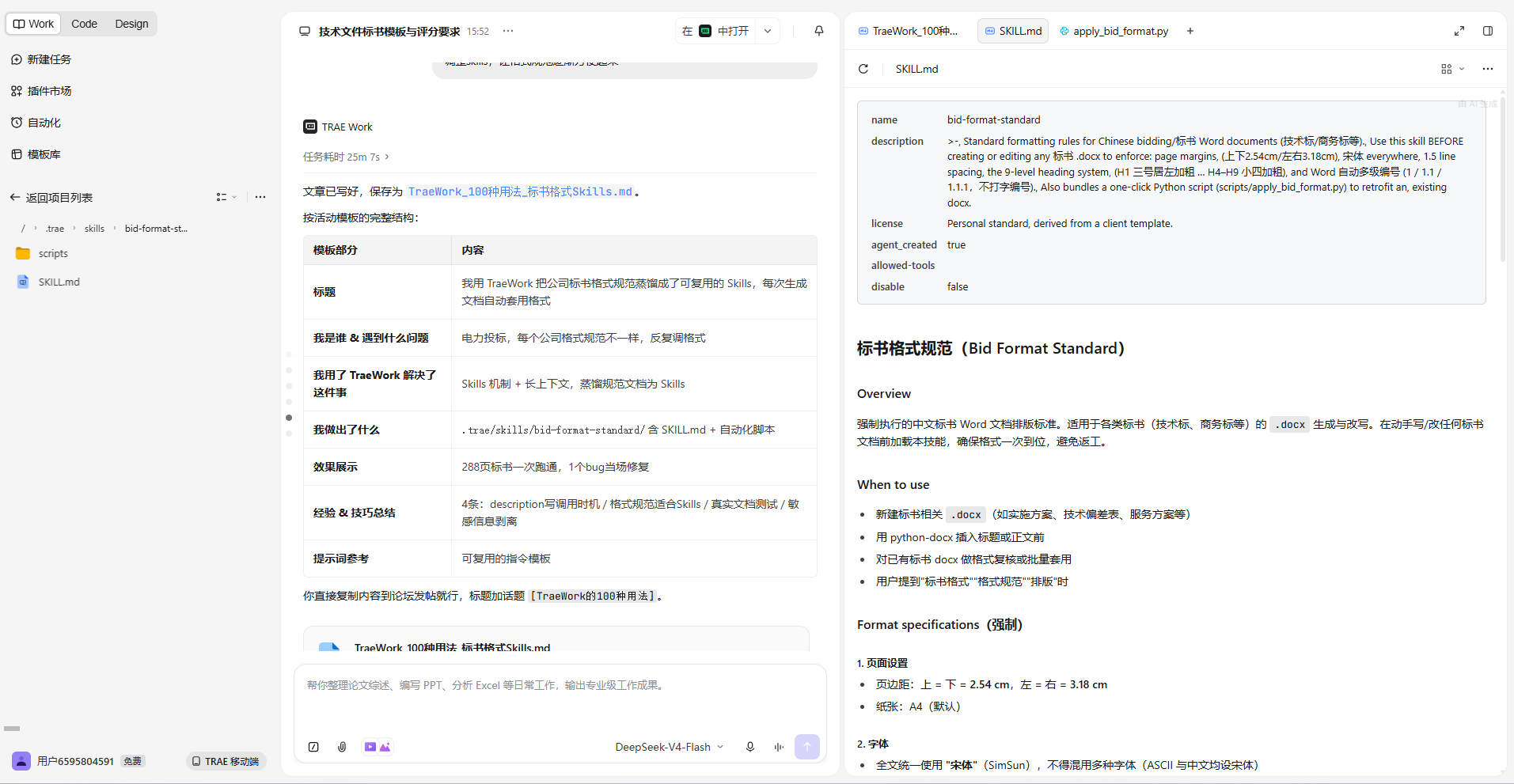Screen dimensions: 1514x784
Task: Expand the 任务耗时 25m 7s details
Action: [x=346, y=157]
